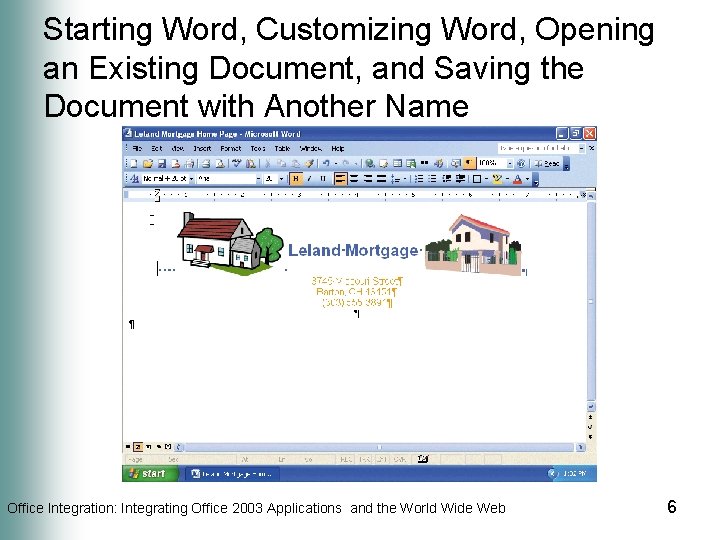Toggle Center alignment button

[x=354, y=179]
